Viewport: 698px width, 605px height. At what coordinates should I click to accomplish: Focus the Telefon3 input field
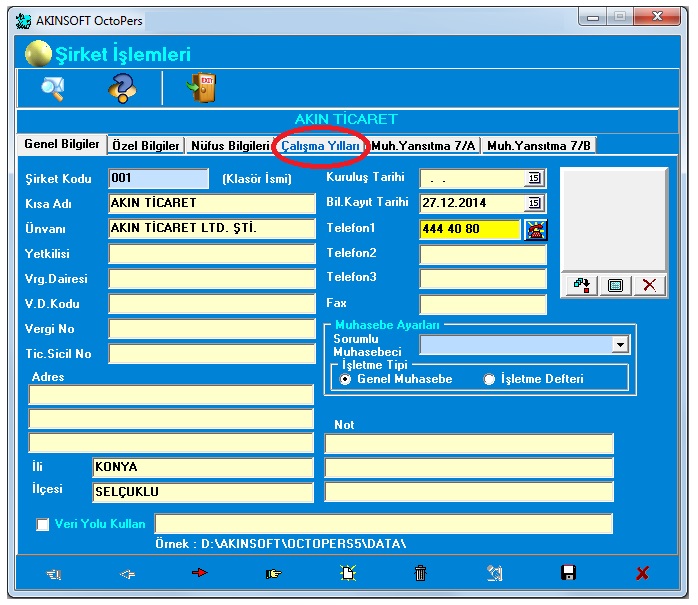(483, 279)
